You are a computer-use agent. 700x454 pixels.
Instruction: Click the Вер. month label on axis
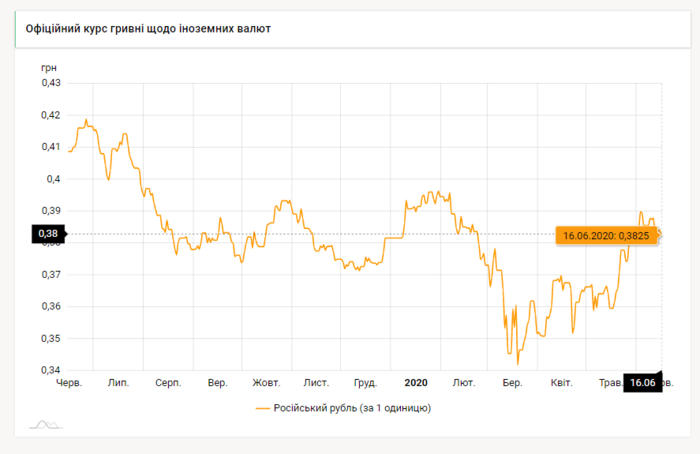218,383
